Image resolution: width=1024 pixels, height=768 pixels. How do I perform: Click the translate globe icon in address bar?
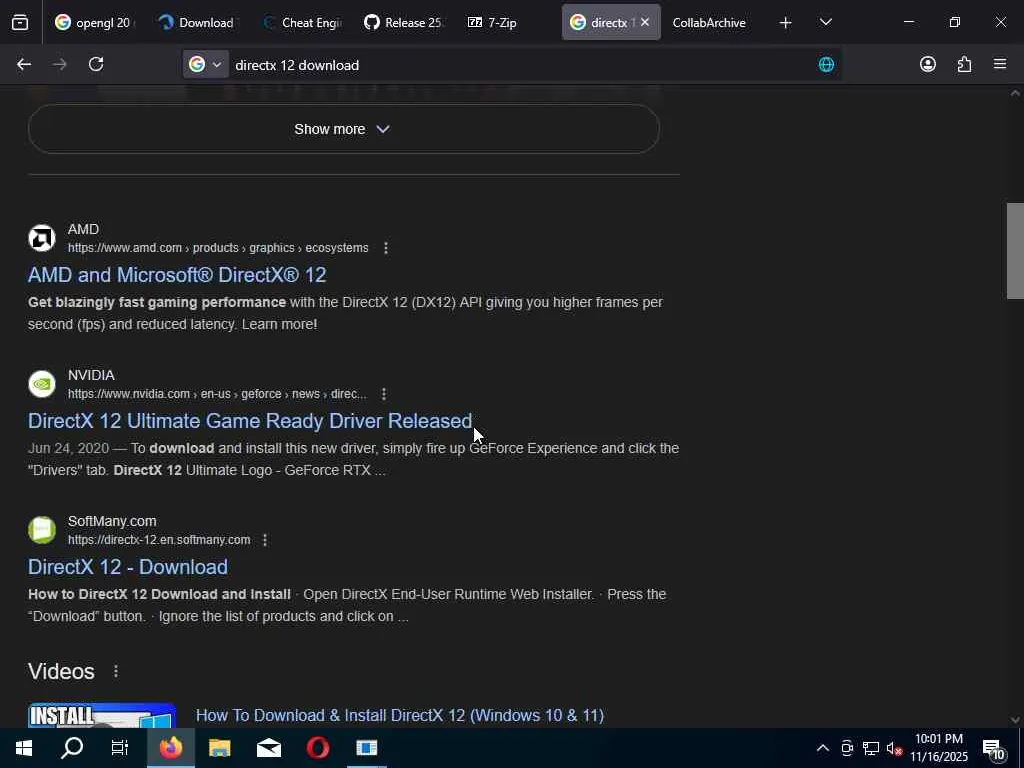(x=826, y=64)
